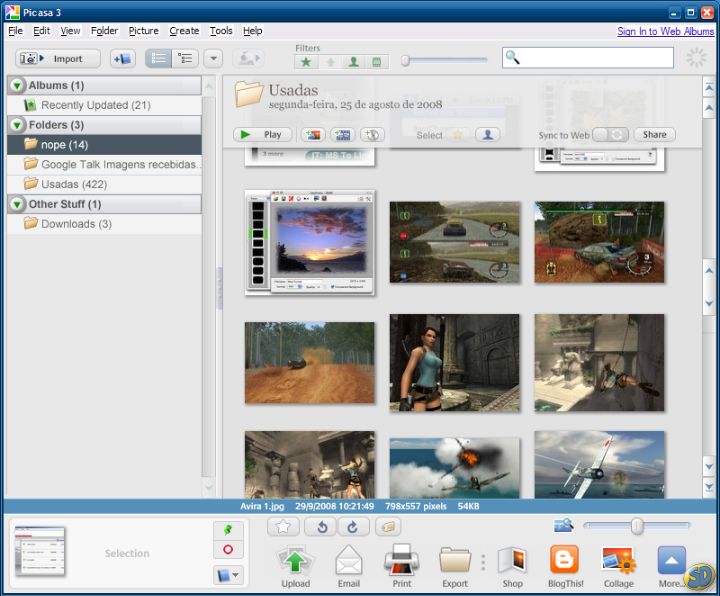
Task: Hold selected items with green pin
Action: (228, 530)
